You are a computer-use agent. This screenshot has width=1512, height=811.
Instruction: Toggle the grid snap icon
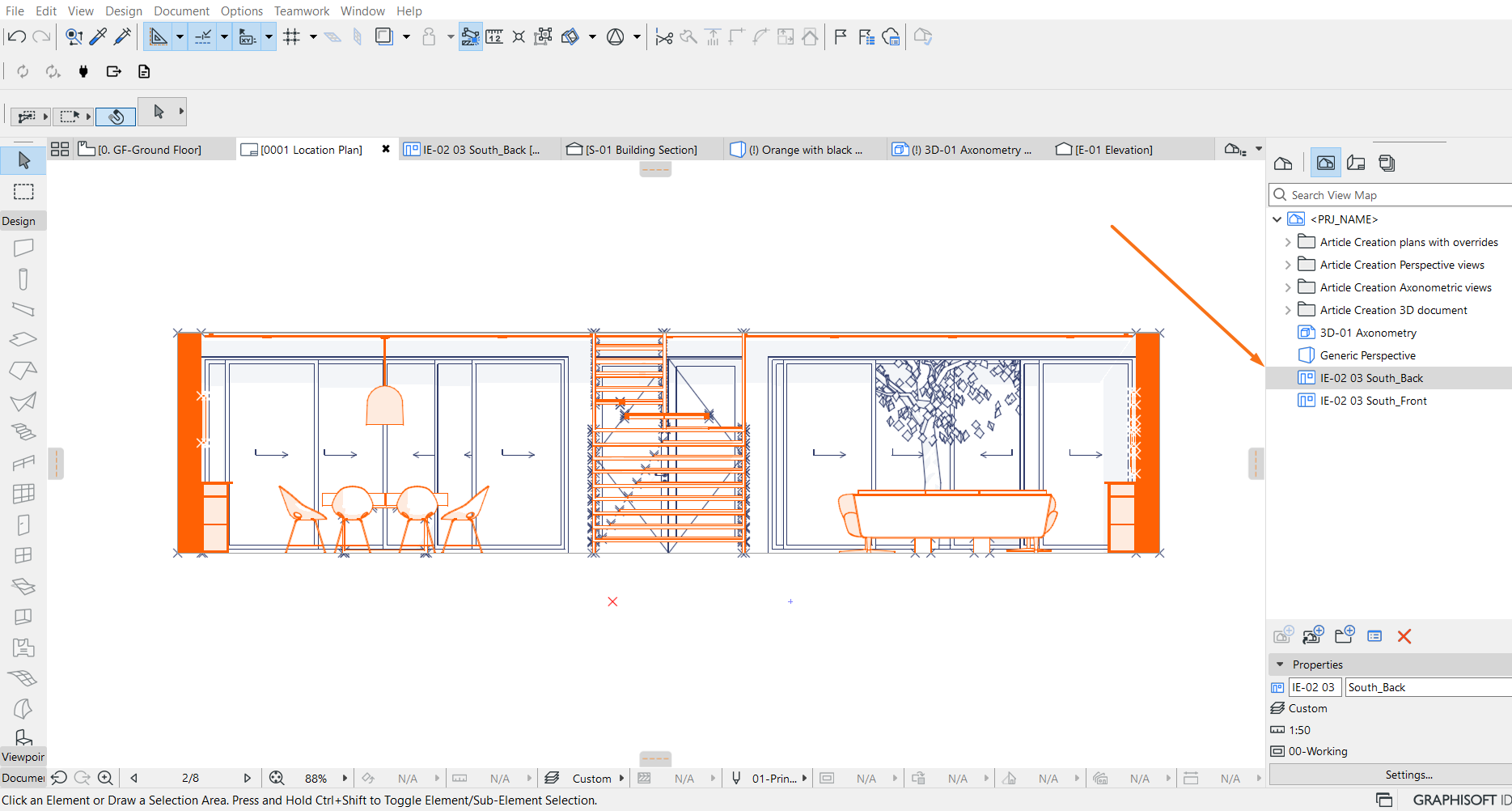pyautogui.click(x=292, y=36)
